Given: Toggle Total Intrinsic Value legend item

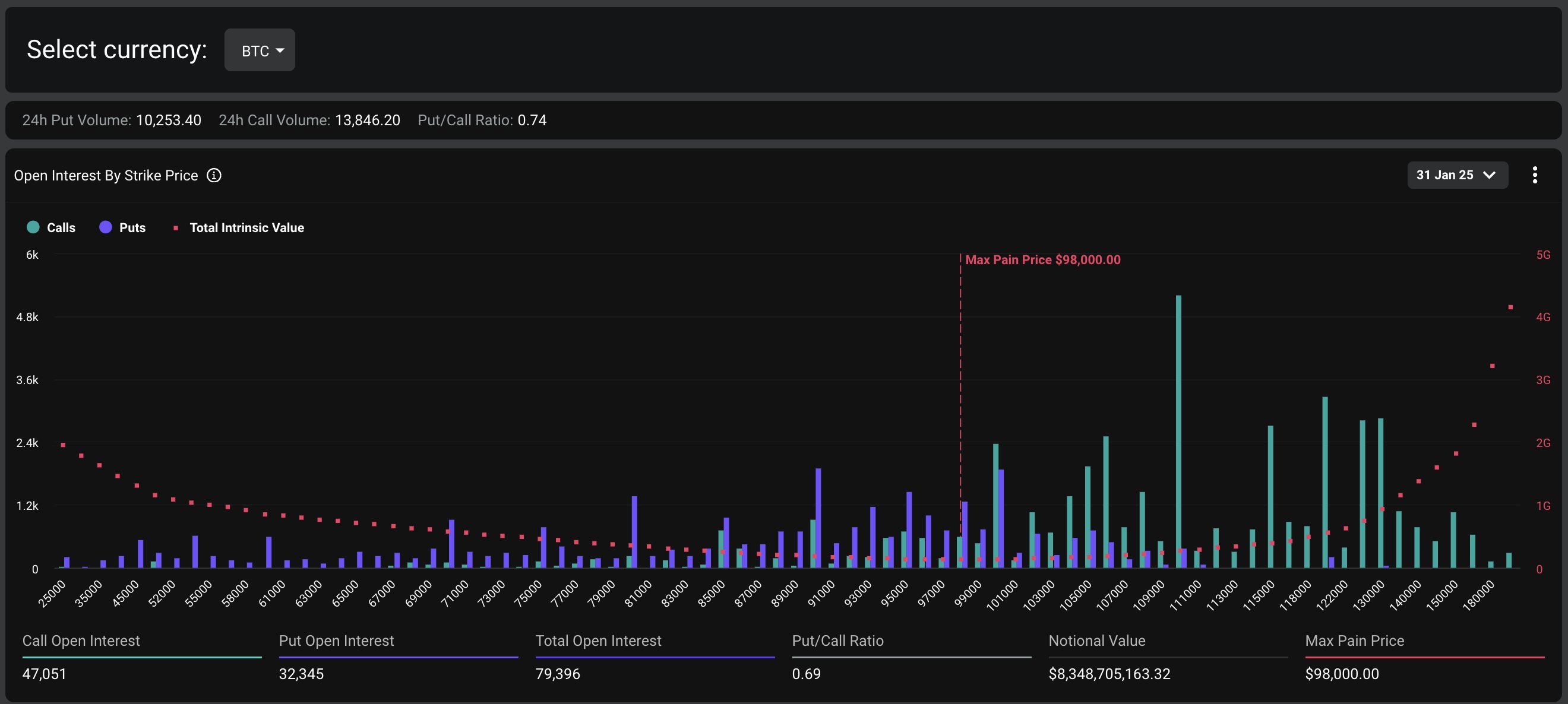Looking at the screenshot, I should coord(246,227).
